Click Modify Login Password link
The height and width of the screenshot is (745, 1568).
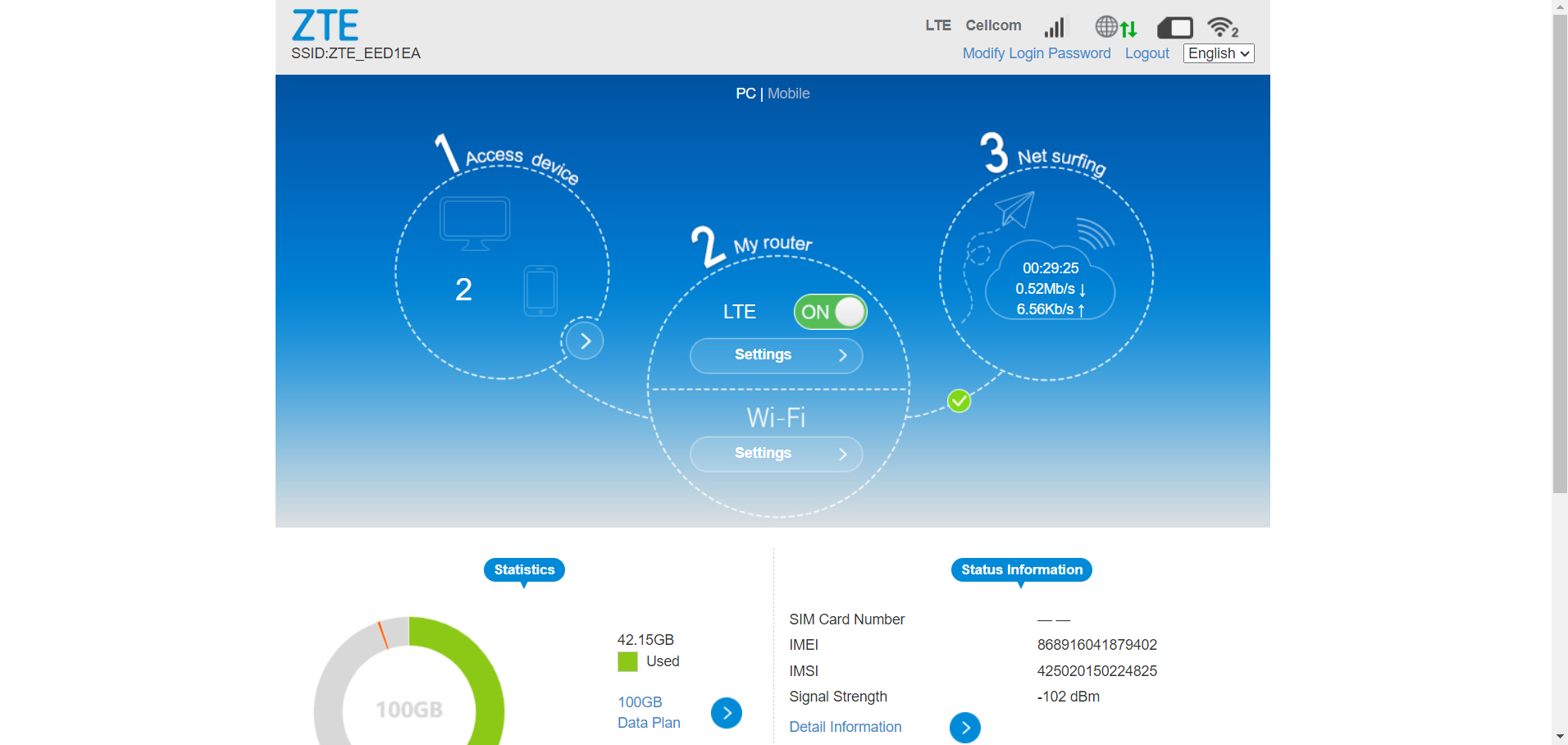pyautogui.click(x=1037, y=53)
